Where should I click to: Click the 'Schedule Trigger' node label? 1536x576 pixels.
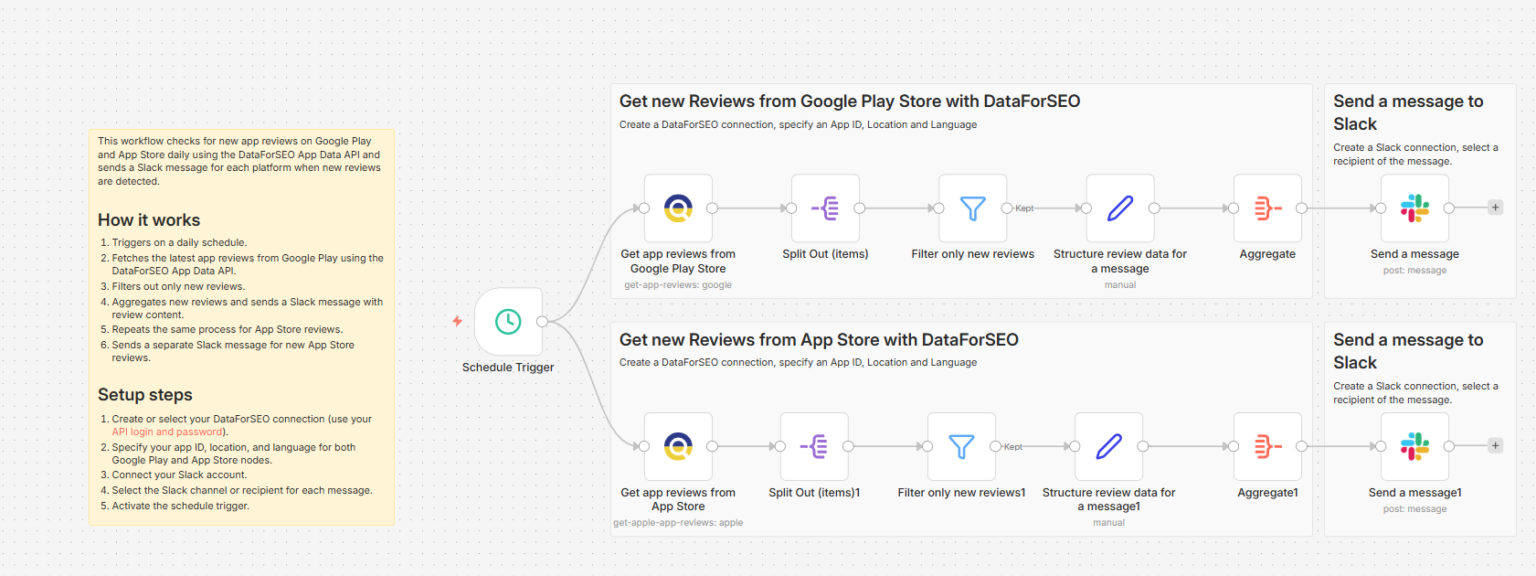tap(508, 367)
